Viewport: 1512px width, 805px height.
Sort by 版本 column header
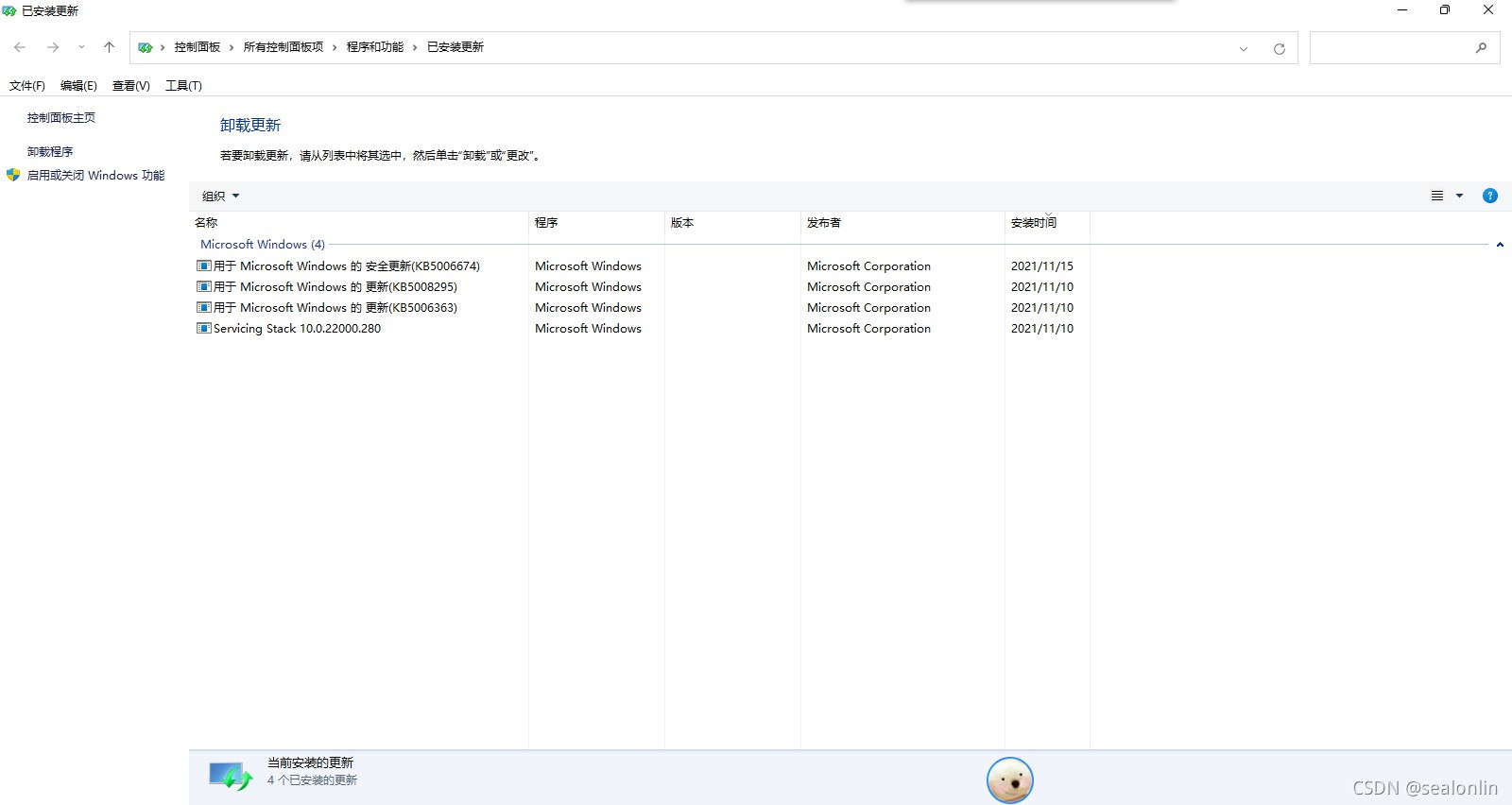tap(732, 223)
